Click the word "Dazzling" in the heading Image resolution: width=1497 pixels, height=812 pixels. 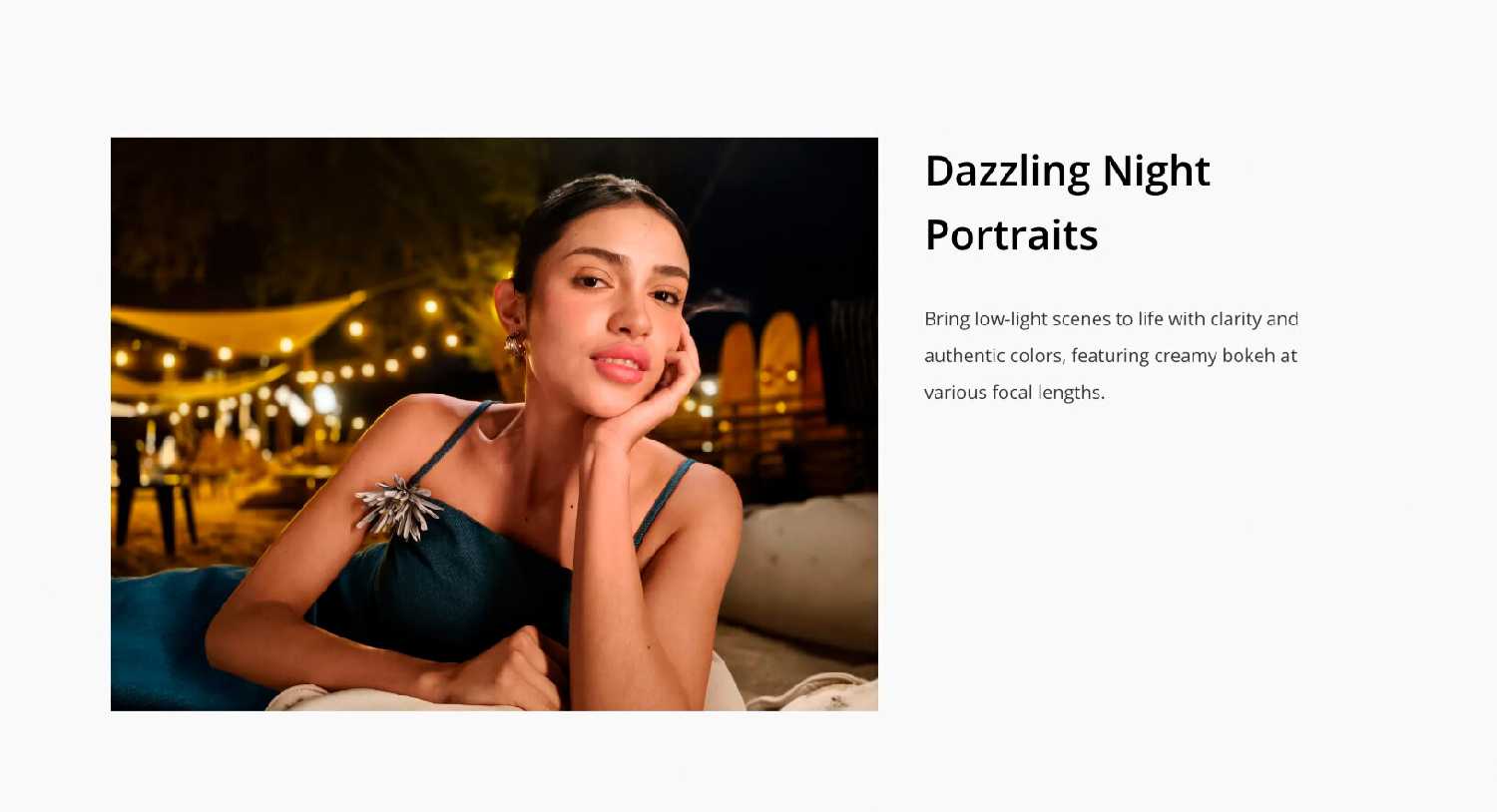1007,173
